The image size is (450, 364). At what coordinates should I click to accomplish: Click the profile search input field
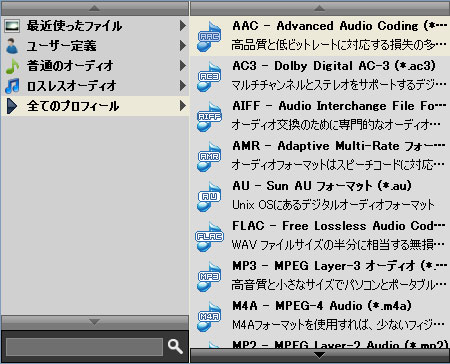pyautogui.click(x=84, y=347)
